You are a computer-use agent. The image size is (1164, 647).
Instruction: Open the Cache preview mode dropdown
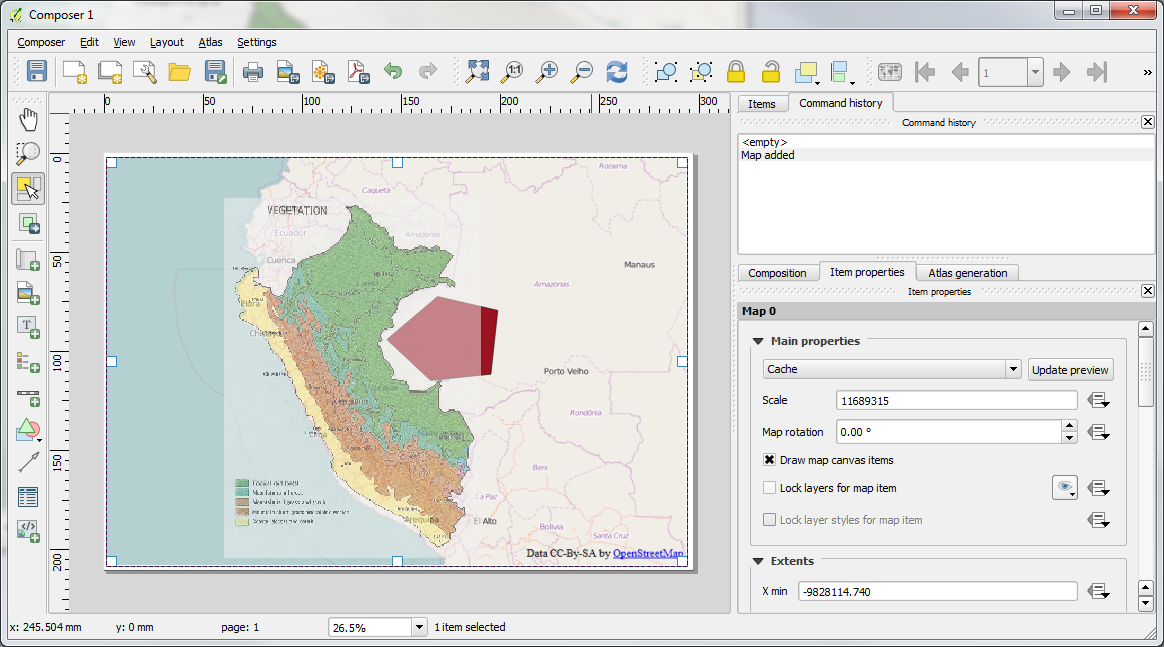tap(1013, 369)
